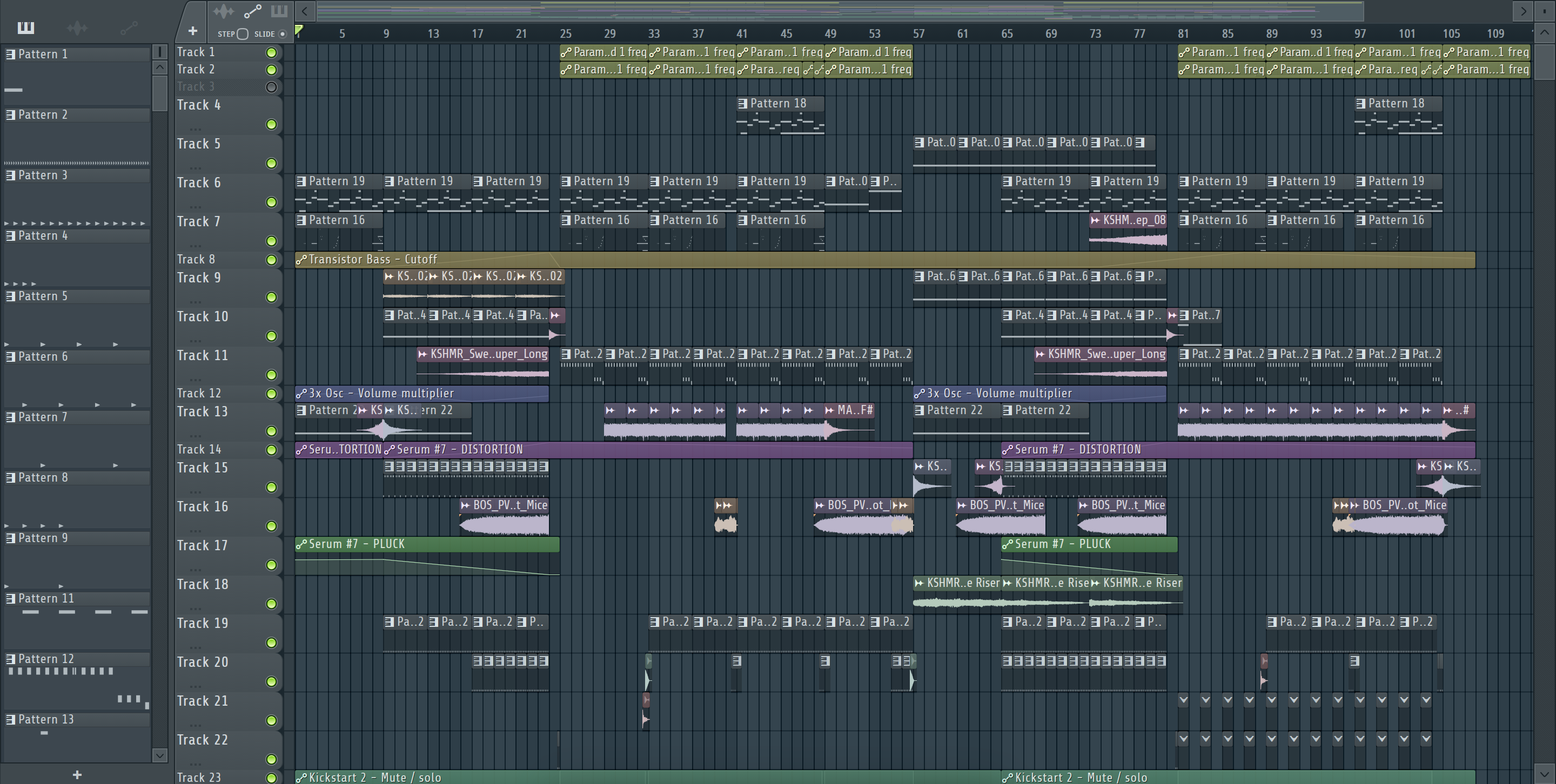Select the patterns piano-keys icon in picker panel
Image resolution: width=1556 pixels, height=784 pixels.
point(26,28)
